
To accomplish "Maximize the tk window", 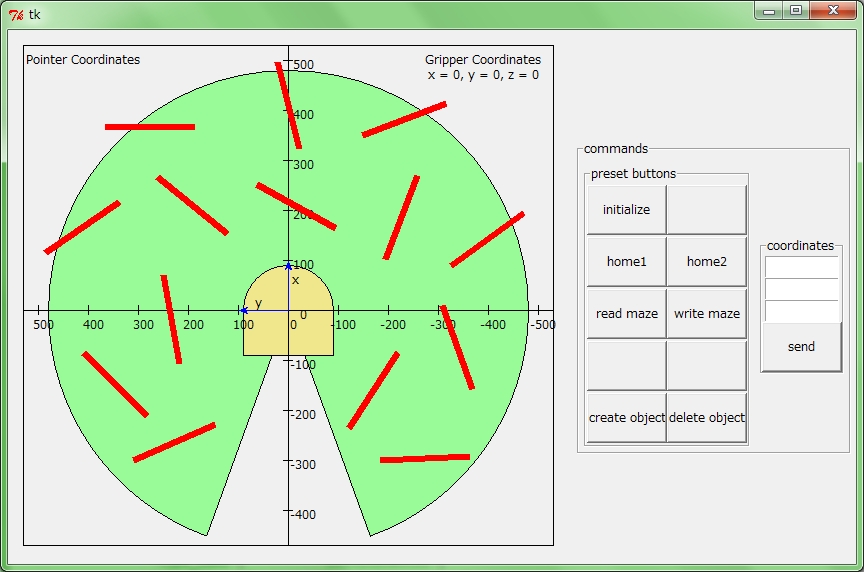I will [796, 10].
